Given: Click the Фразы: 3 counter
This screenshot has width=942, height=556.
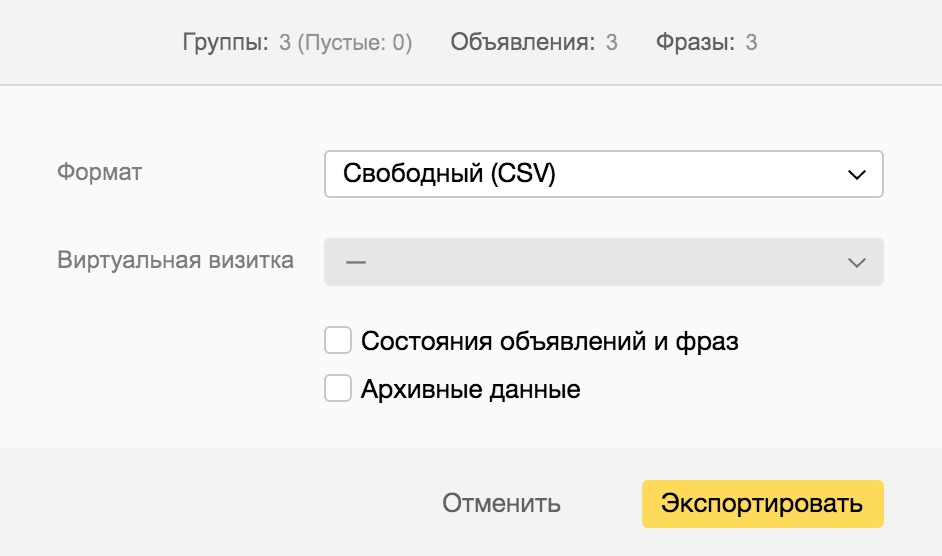Looking at the screenshot, I should (706, 42).
